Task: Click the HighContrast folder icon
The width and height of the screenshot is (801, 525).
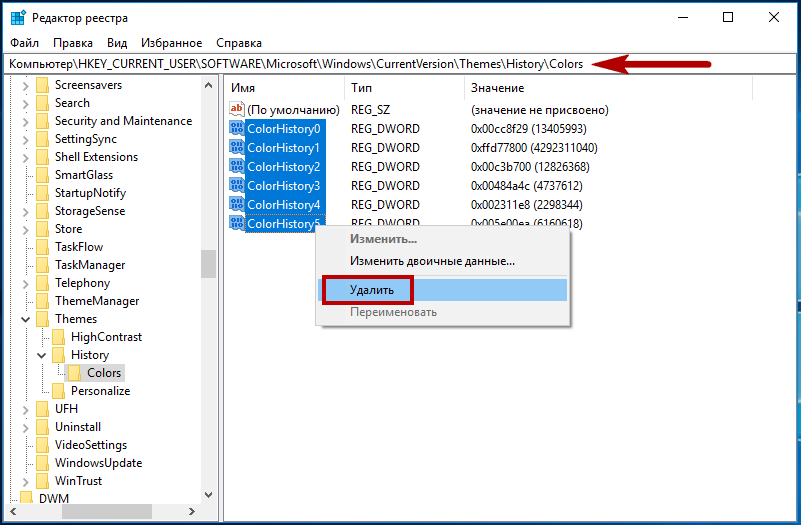Action: coord(59,337)
